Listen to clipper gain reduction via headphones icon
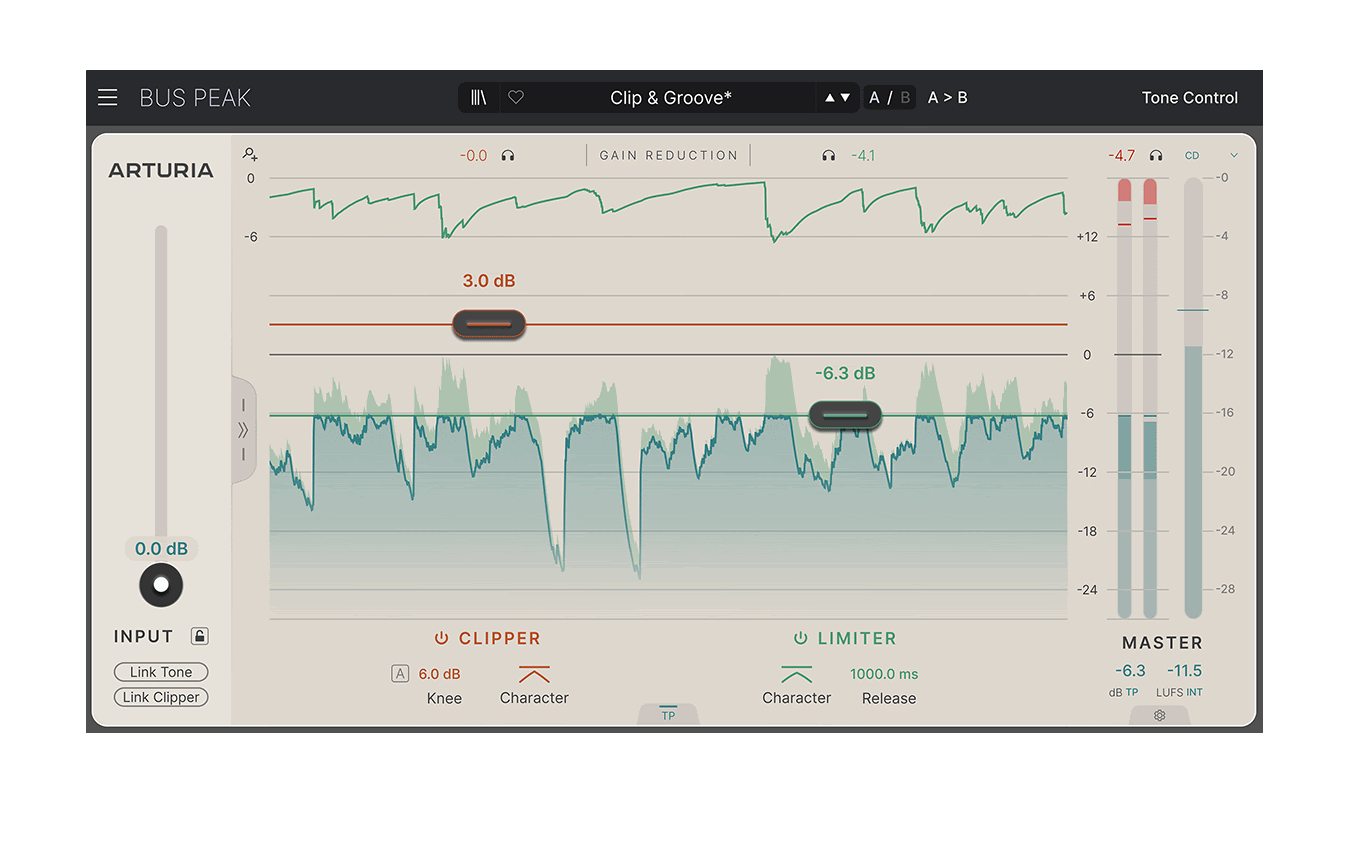 pyautogui.click(x=508, y=155)
